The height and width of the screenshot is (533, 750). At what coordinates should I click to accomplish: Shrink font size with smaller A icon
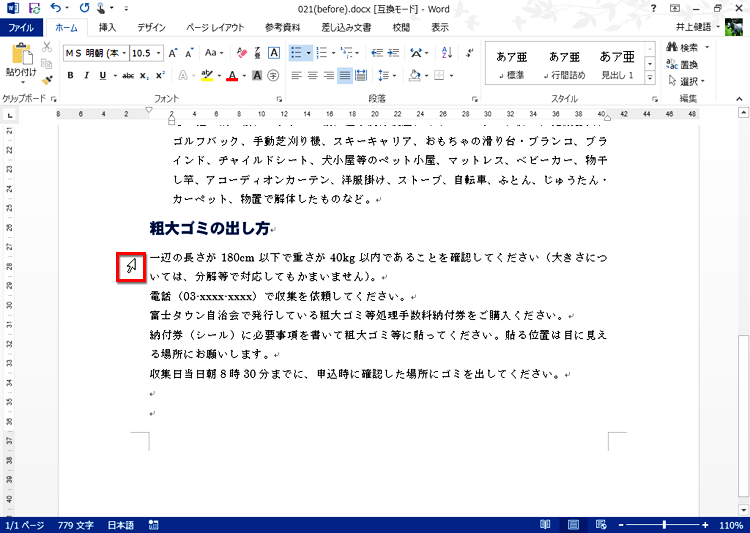[x=189, y=53]
